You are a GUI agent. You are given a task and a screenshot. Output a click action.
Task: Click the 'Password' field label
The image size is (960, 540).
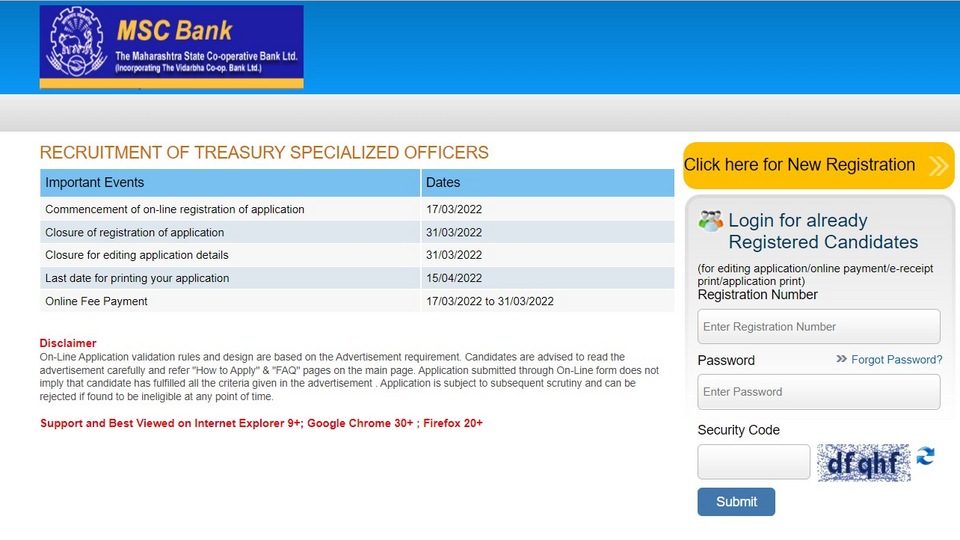coord(726,360)
